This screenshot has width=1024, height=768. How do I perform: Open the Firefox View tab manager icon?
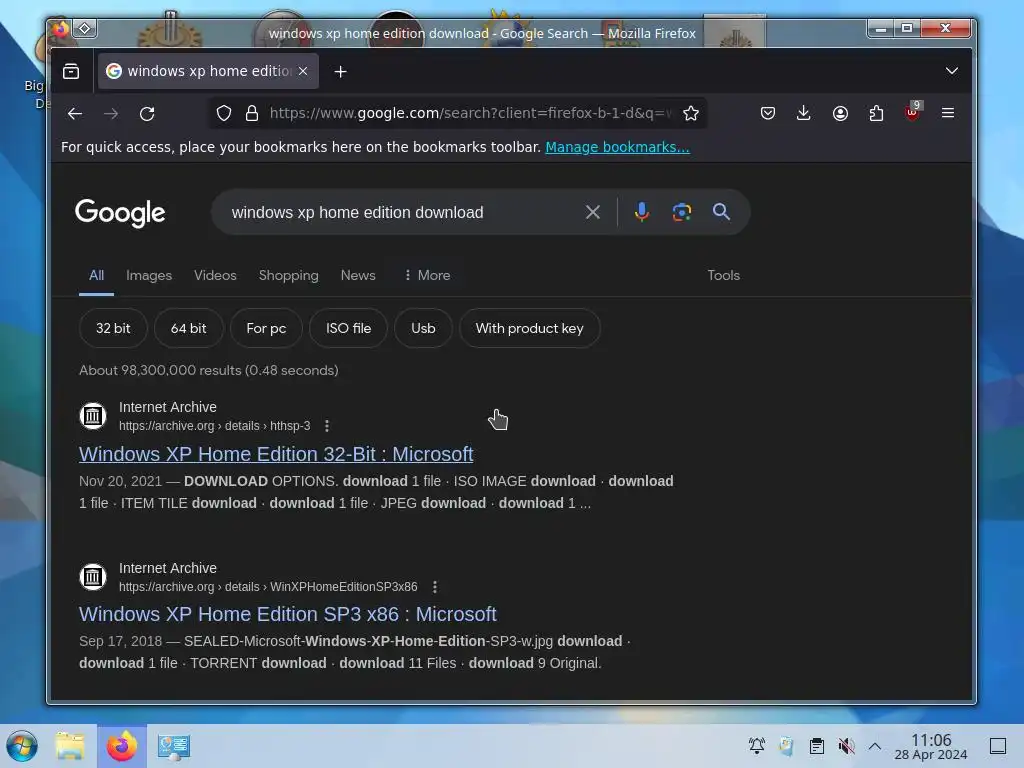point(71,71)
